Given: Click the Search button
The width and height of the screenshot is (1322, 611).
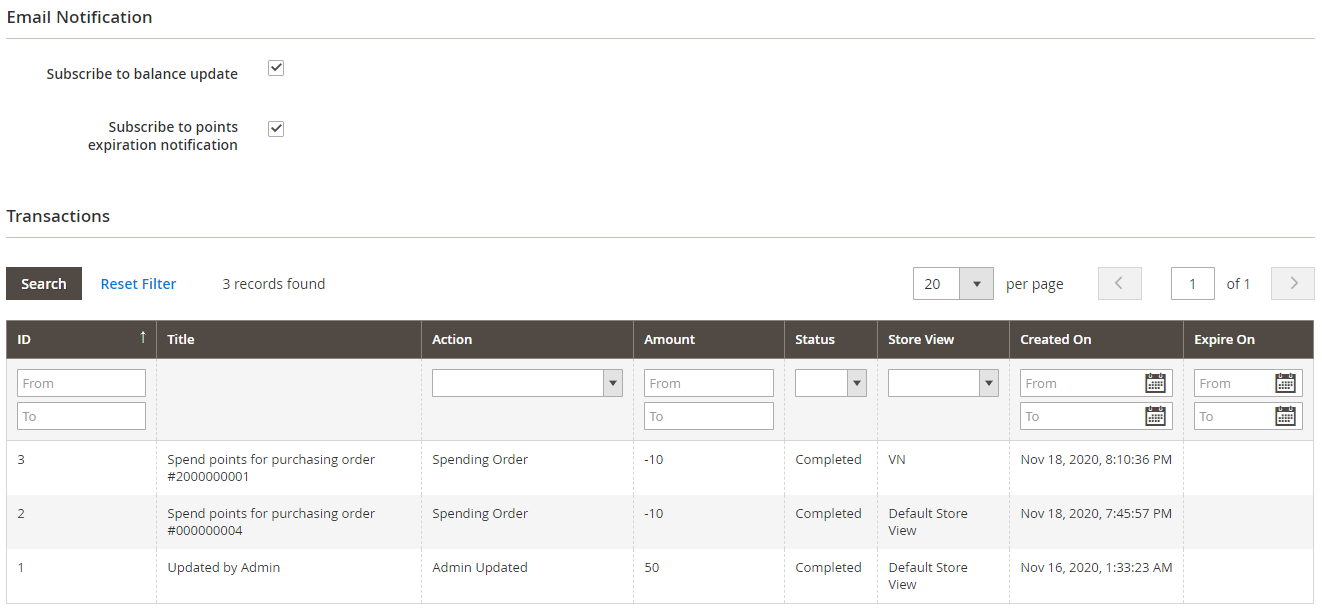Looking at the screenshot, I should pyautogui.click(x=44, y=284).
